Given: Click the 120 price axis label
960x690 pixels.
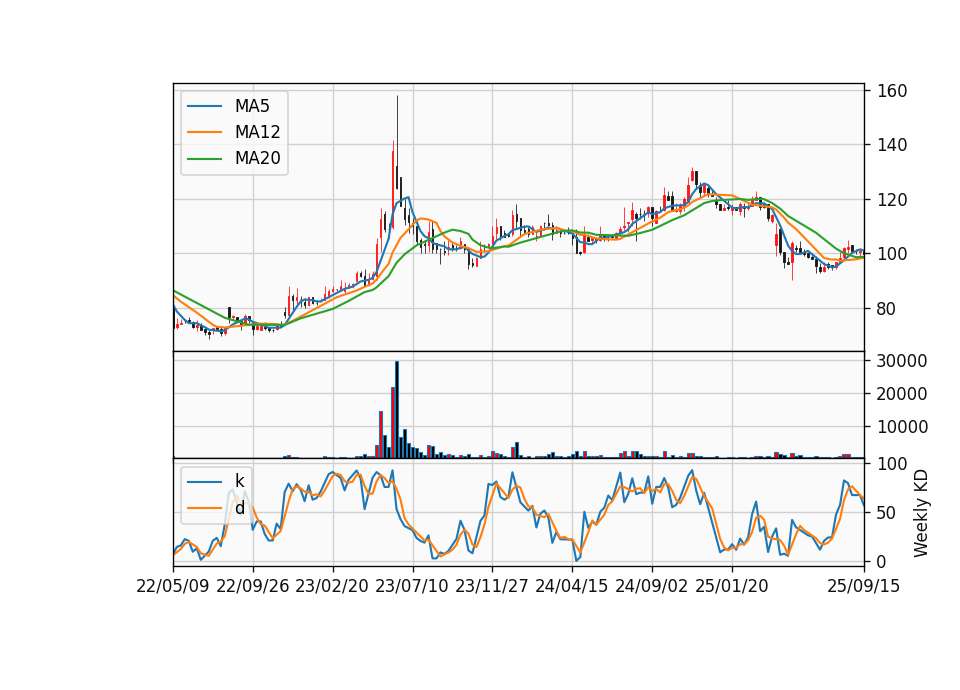Looking at the screenshot, I should click(892, 200).
